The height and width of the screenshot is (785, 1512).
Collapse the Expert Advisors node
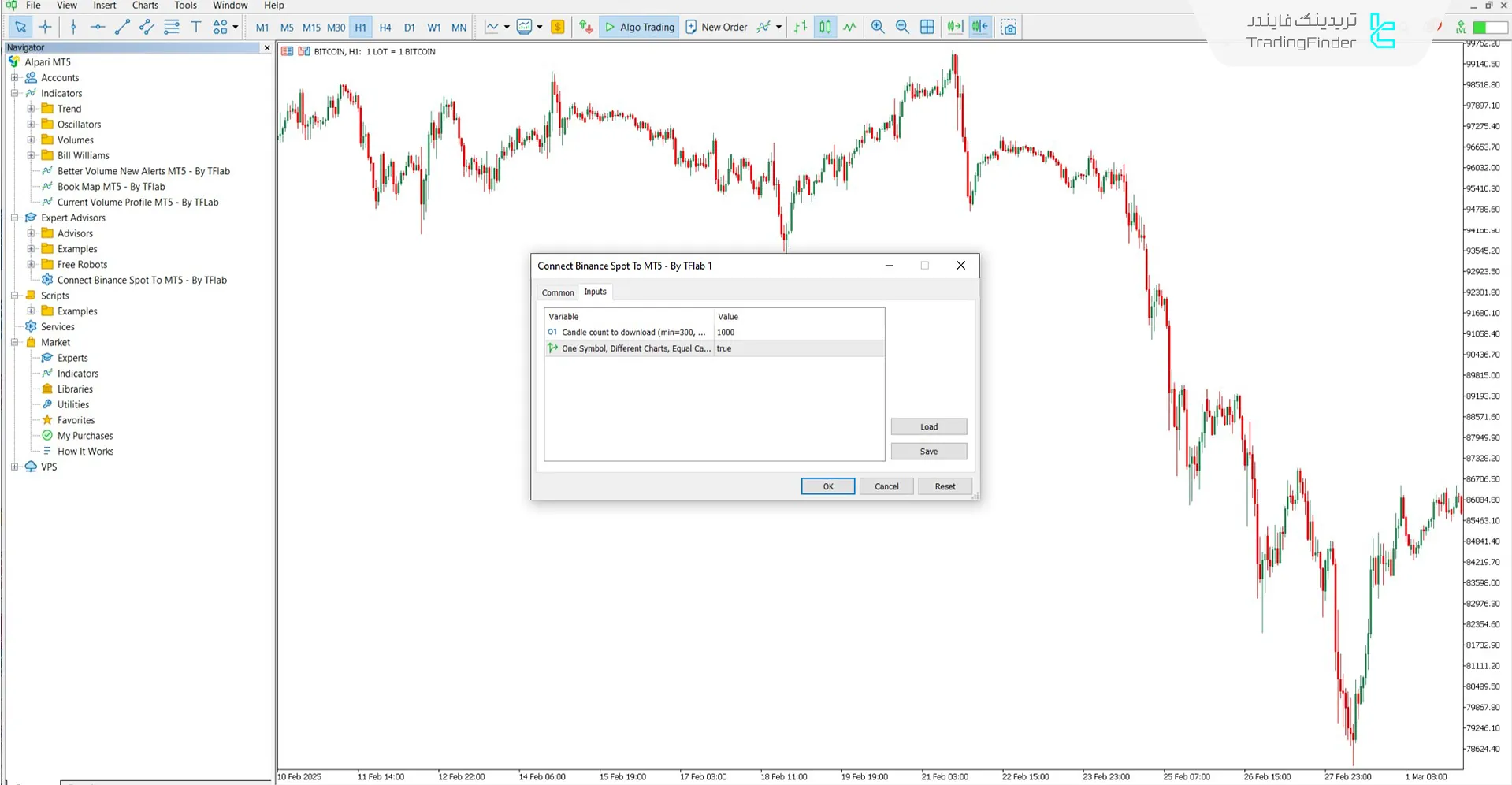click(x=14, y=218)
